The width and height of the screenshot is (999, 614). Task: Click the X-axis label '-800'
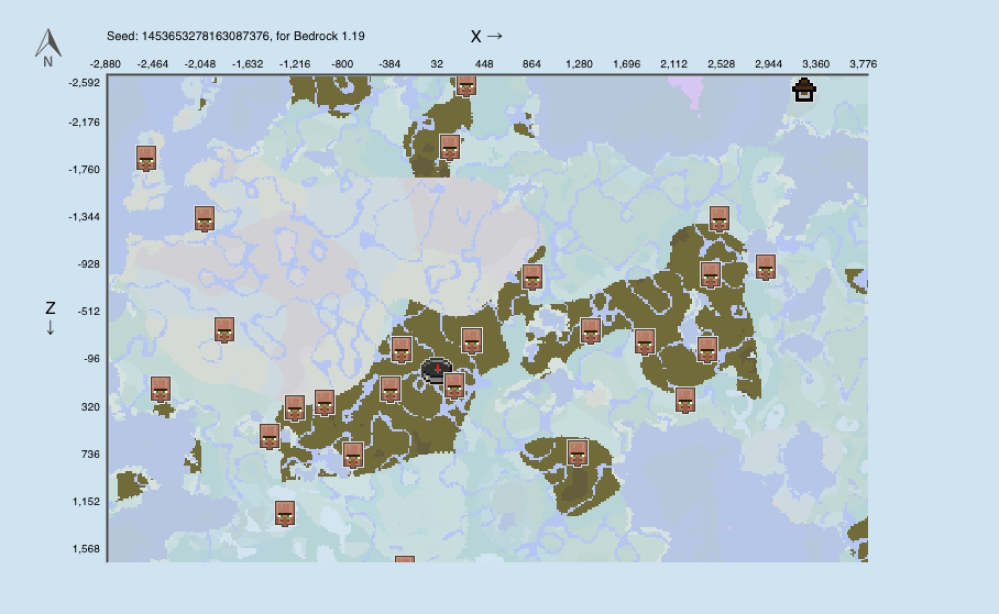click(342, 64)
